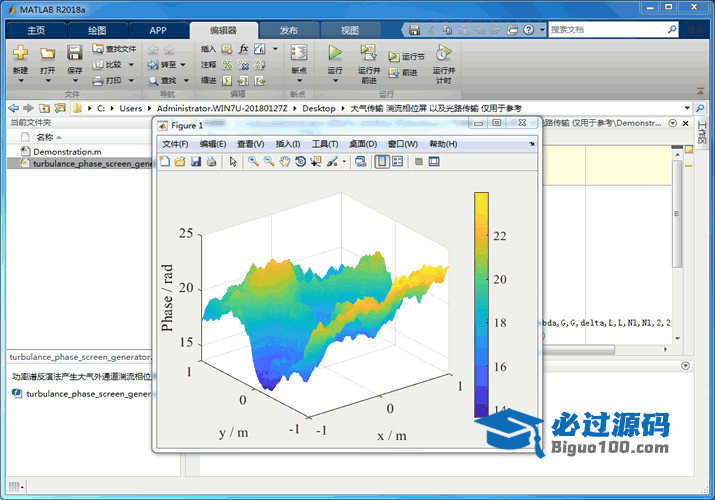Open the address bar path dropdown arrow
715x500 pixels.
point(687,108)
